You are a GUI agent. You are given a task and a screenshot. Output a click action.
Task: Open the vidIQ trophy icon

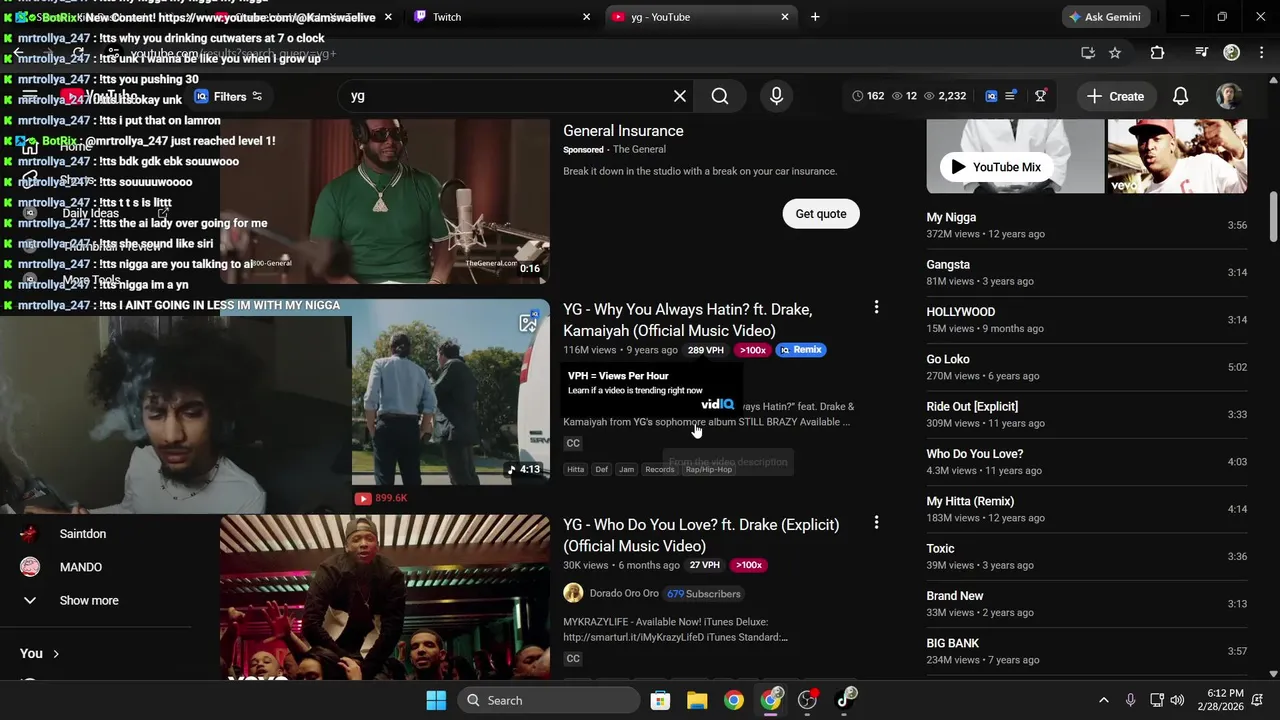(1041, 96)
